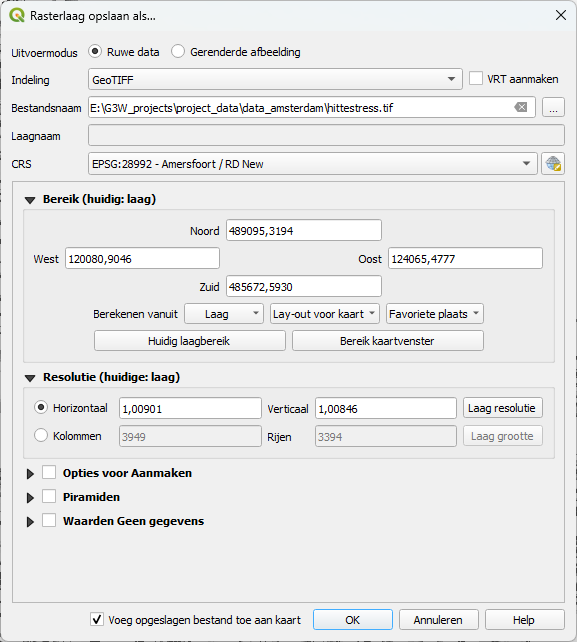Select the Ruwe data output mode

[x=95, y=52]
